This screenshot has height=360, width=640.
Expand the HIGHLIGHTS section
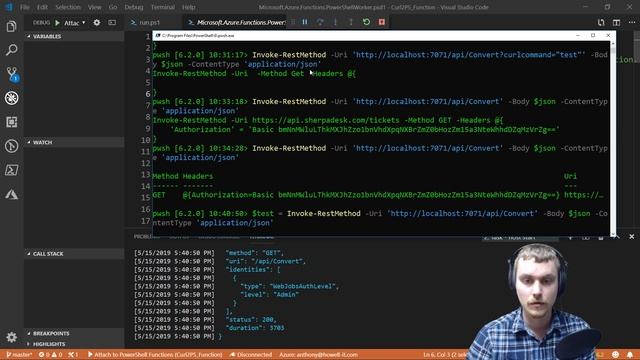click(x=74, y=344)
